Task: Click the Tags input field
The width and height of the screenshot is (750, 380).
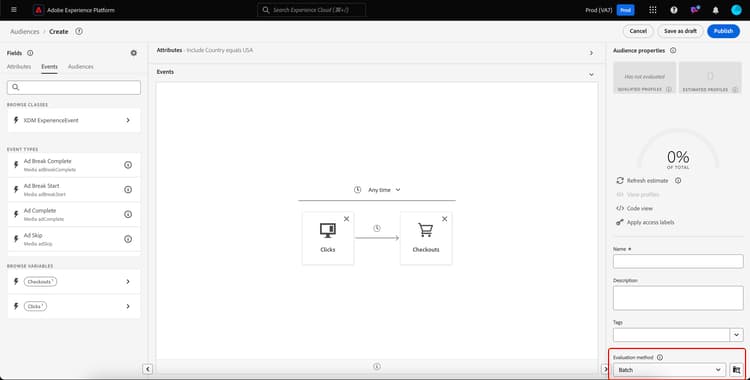Action: point(672,335)
